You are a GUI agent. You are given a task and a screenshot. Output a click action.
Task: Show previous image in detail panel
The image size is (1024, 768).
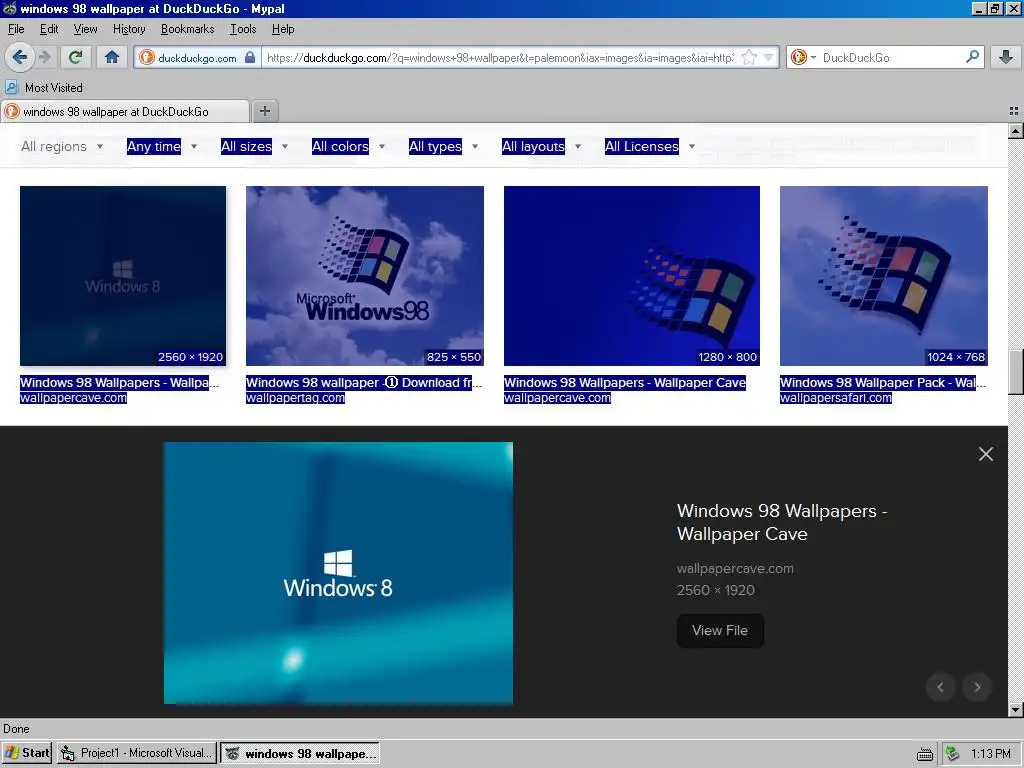pyautogui.click(x=940, y=686)
